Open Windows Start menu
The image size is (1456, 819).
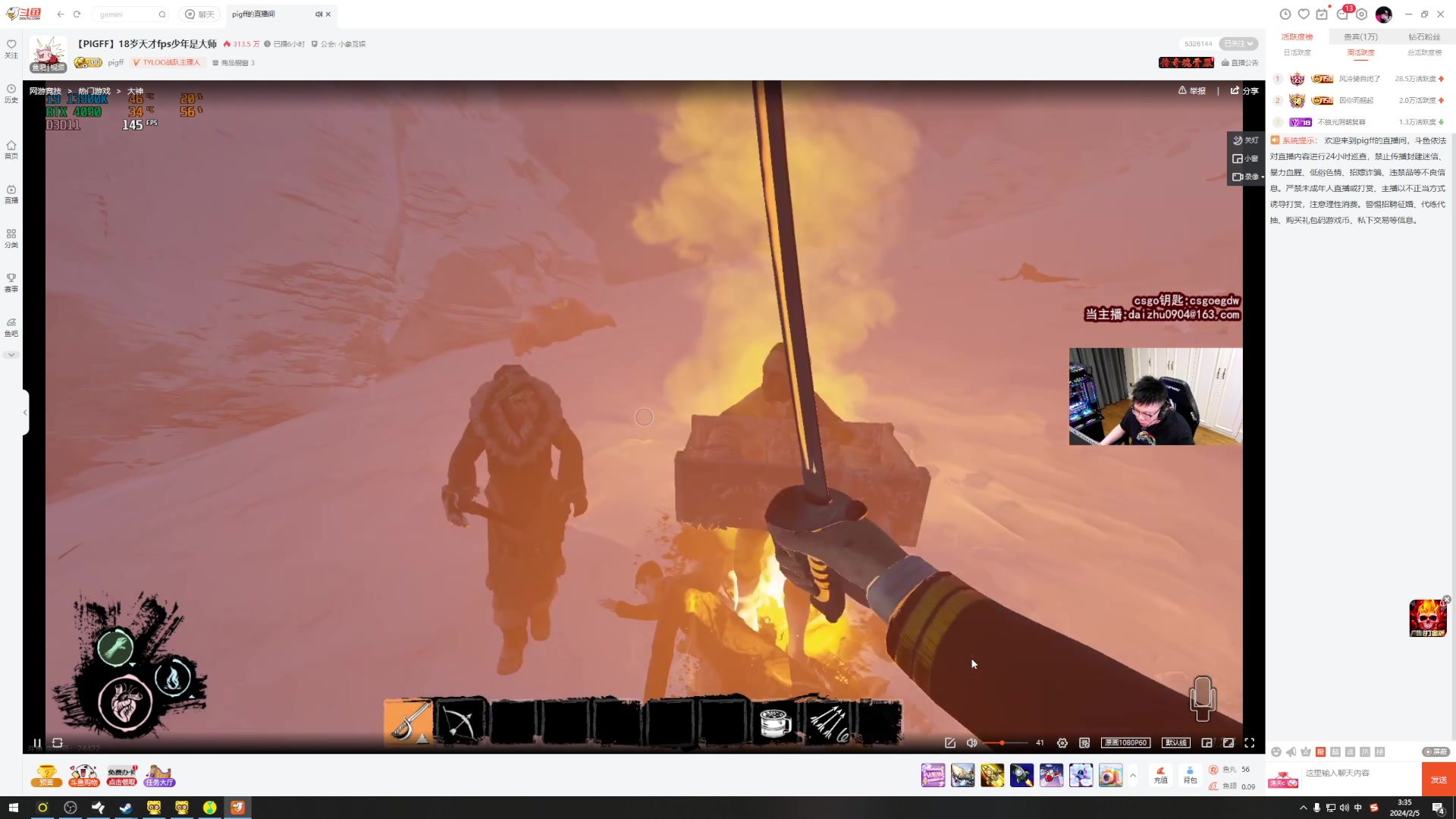[x=13, y=808]
